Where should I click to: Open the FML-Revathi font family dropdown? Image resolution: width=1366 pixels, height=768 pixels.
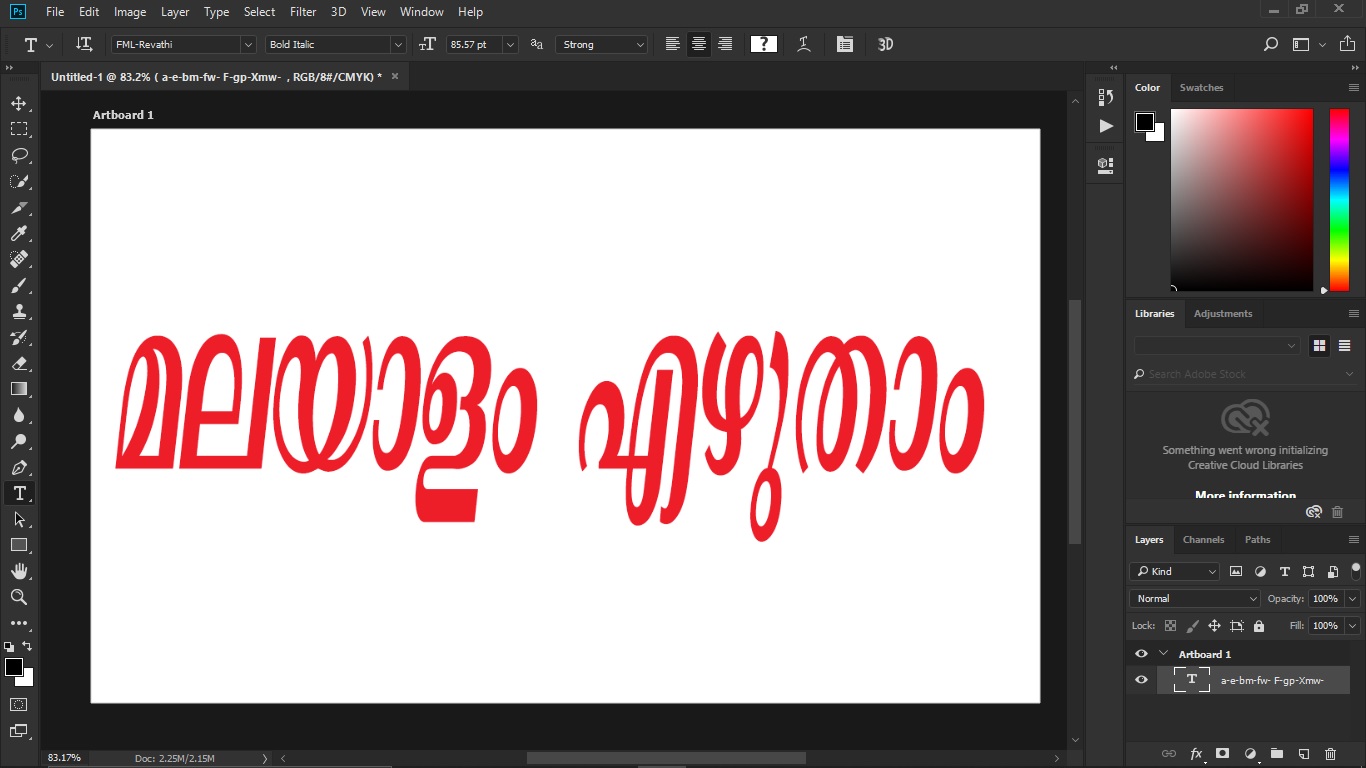pos(249,44)
